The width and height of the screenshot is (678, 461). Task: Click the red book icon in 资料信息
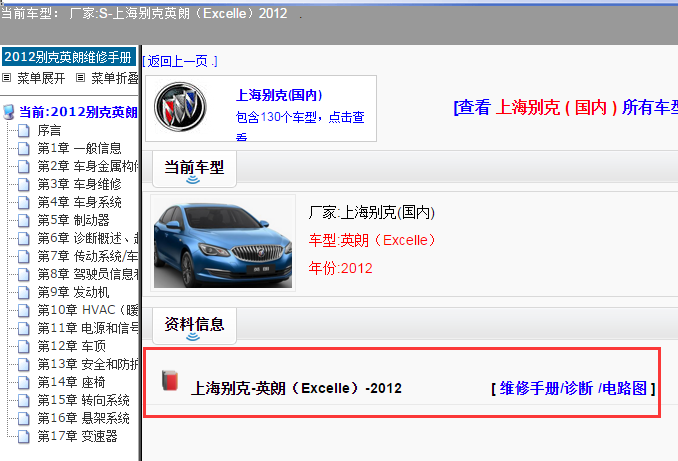170,381
